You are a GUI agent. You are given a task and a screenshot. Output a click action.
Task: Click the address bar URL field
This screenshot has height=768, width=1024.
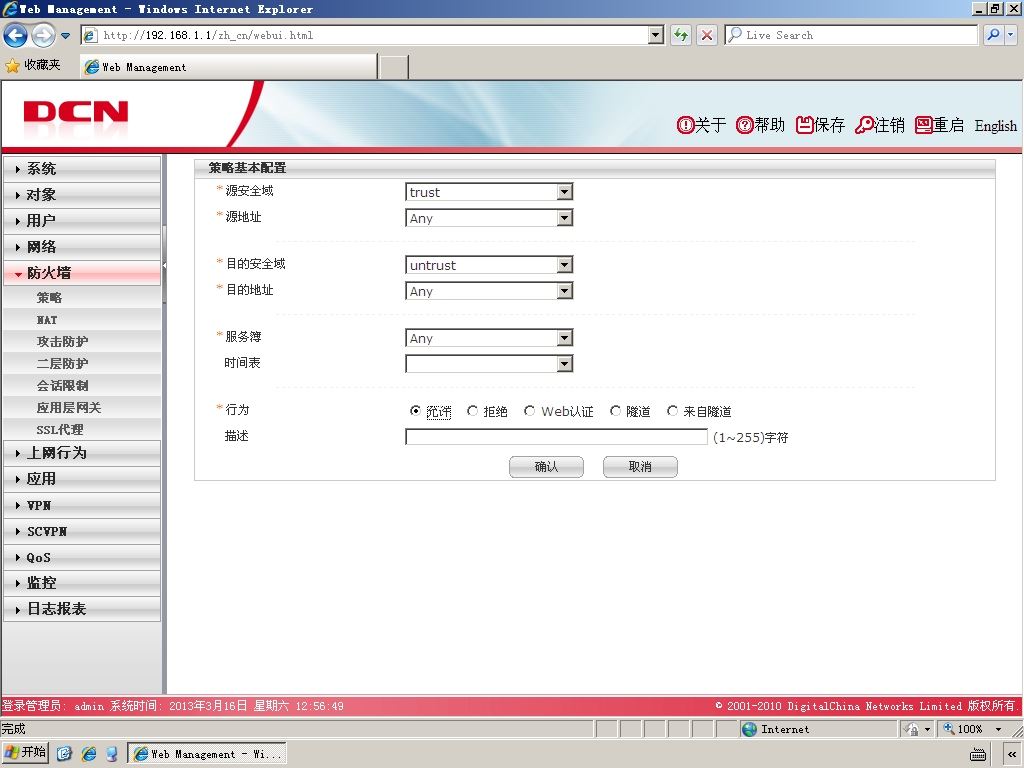(366, 35)
